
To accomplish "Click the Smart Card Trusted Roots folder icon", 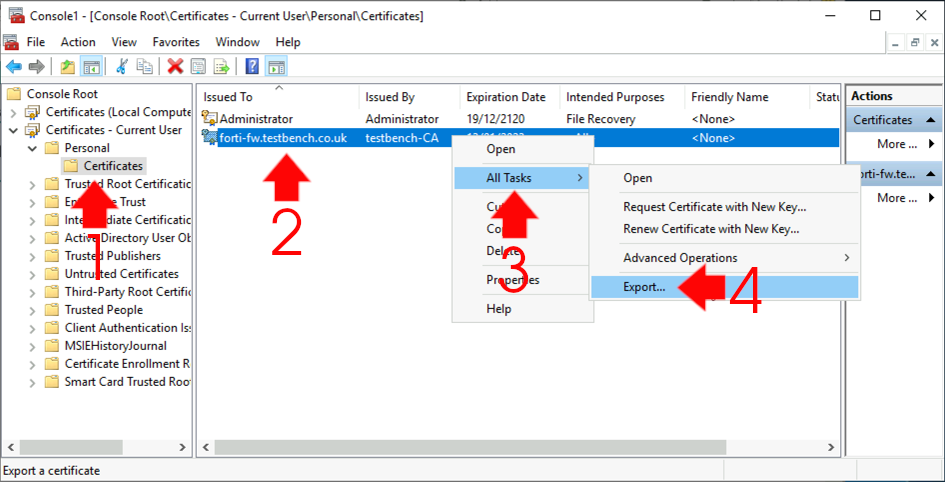I will pos(52,382).
